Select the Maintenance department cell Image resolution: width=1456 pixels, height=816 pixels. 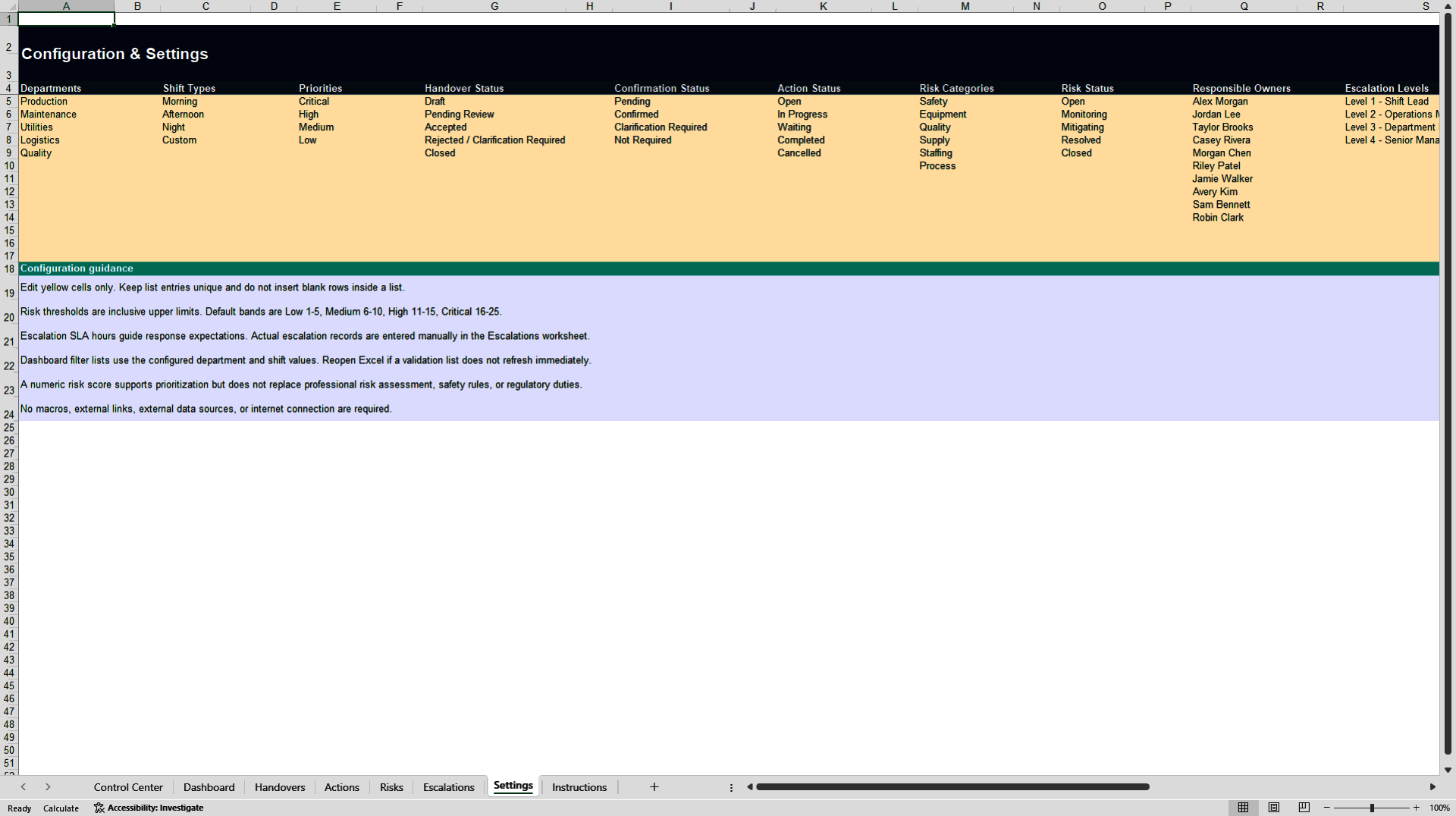66,114
